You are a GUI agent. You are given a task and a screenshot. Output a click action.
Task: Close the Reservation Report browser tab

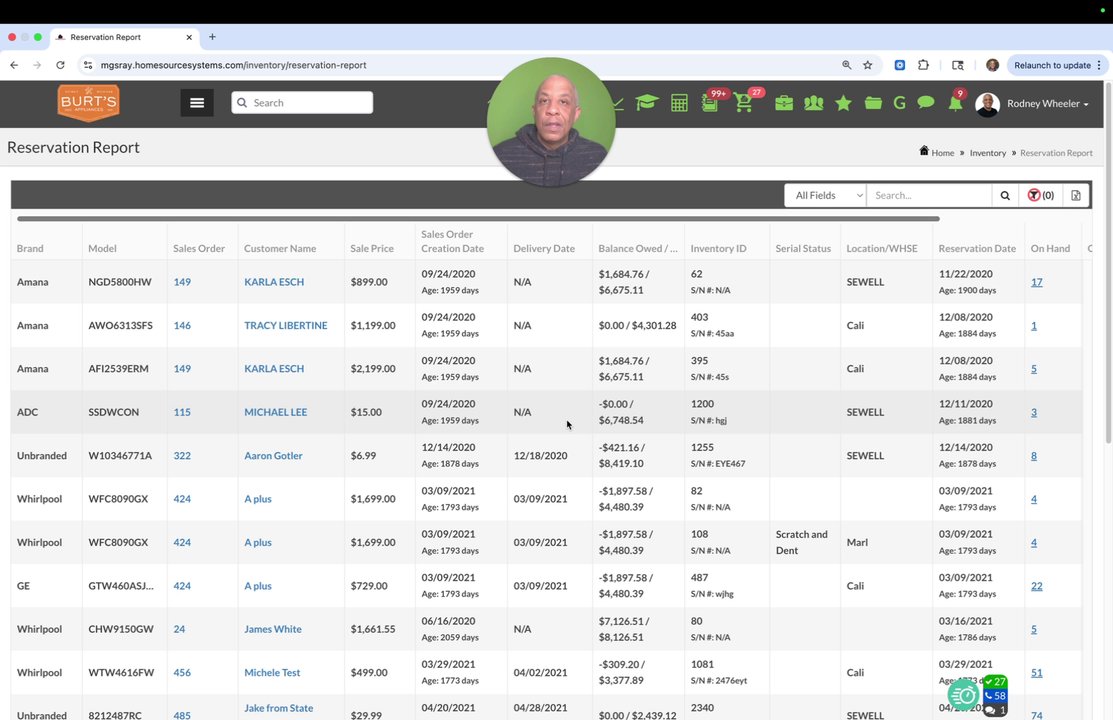click(189, 37)
